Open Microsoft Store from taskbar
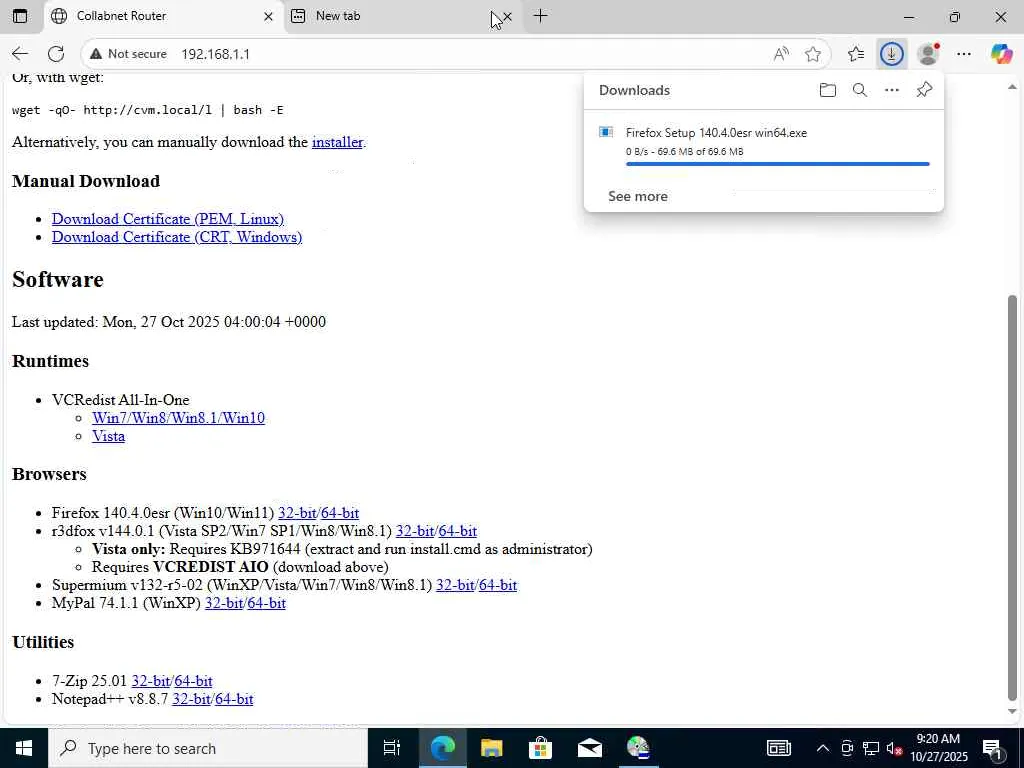1024x768 pixels. pos(541,748)
